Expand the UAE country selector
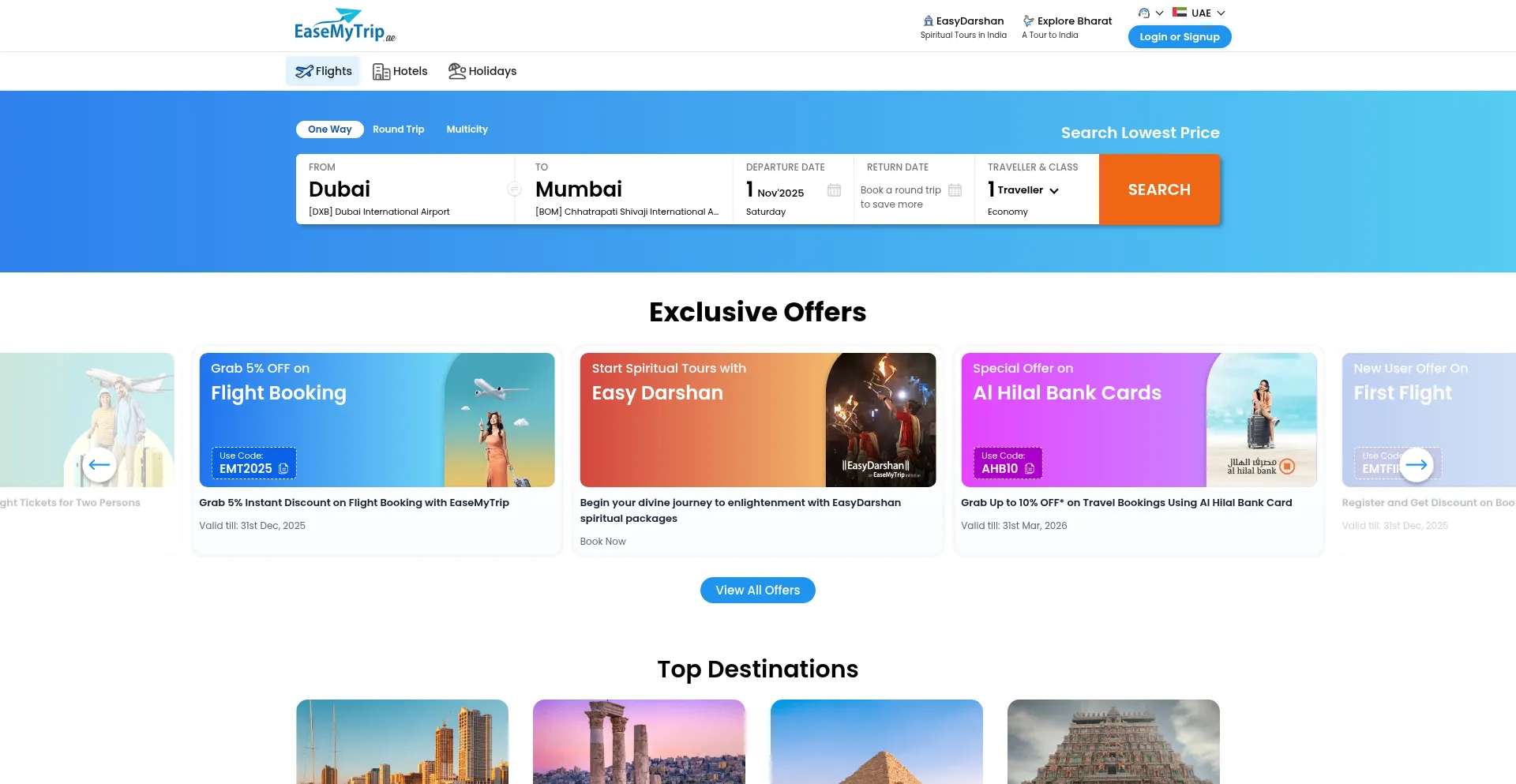 pos(1199,13)
